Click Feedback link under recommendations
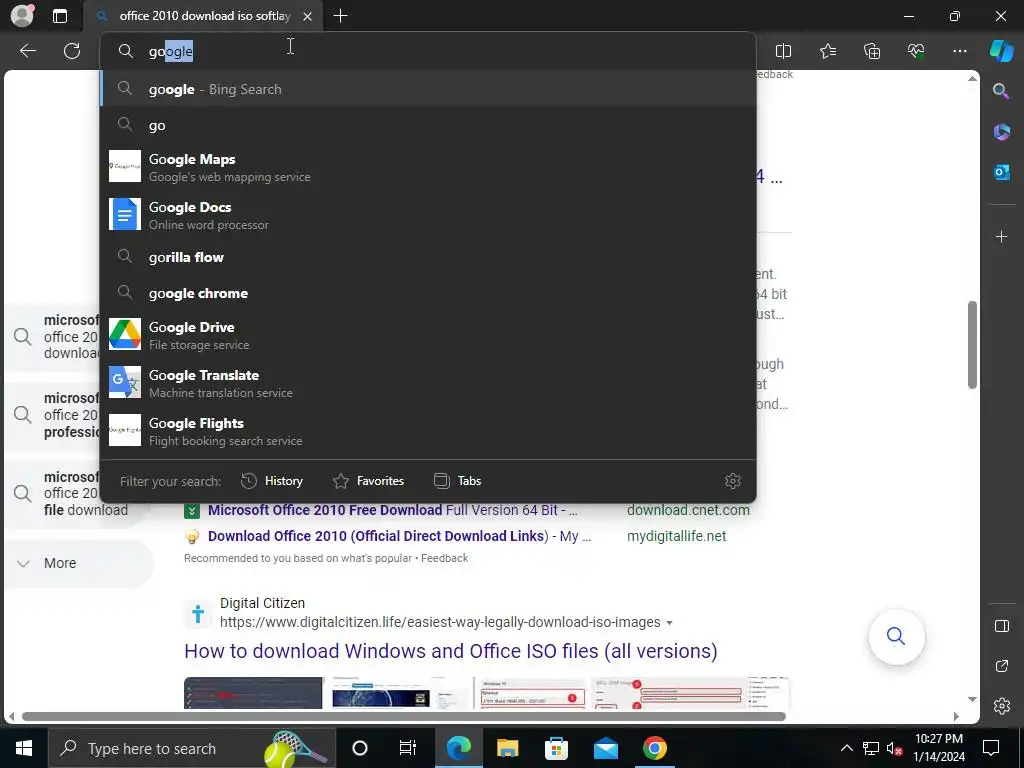Image resolution: width=1024 pixels, height=768 pixels. tap(445, 558)
